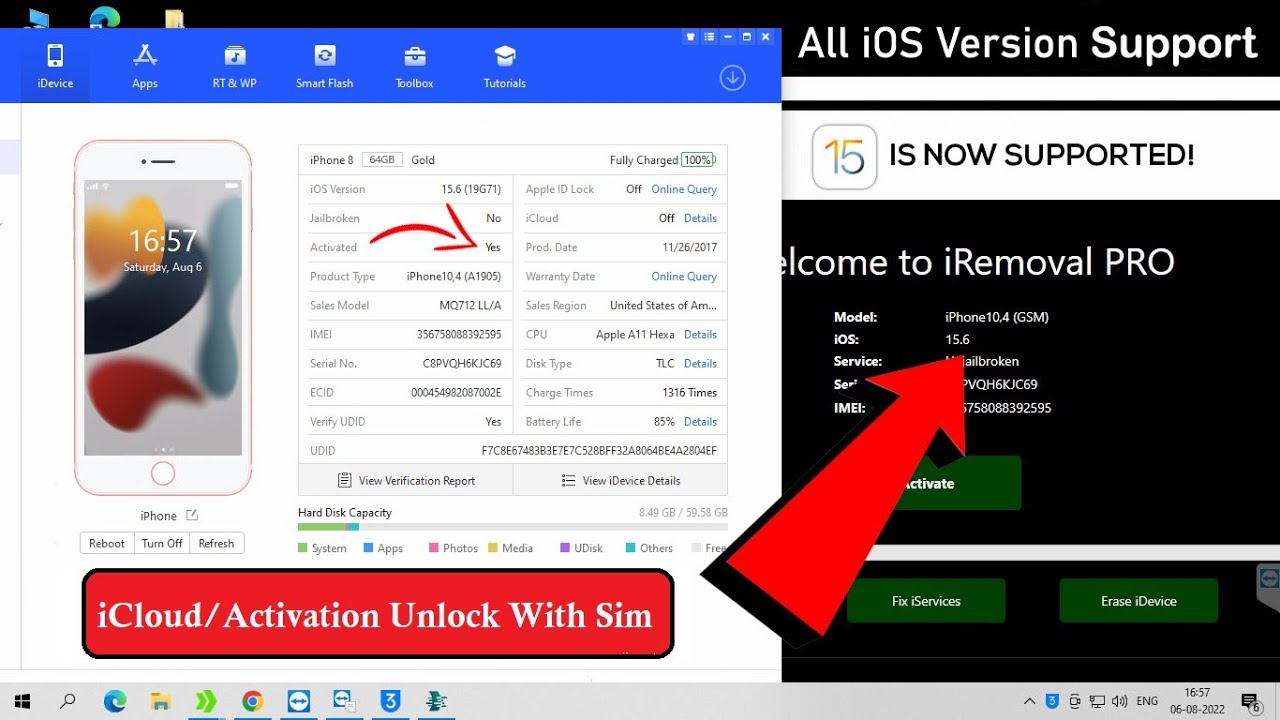The image size is (1280, 720).
Task: Open Disk Type Details link
Action: tap(700, 363)
